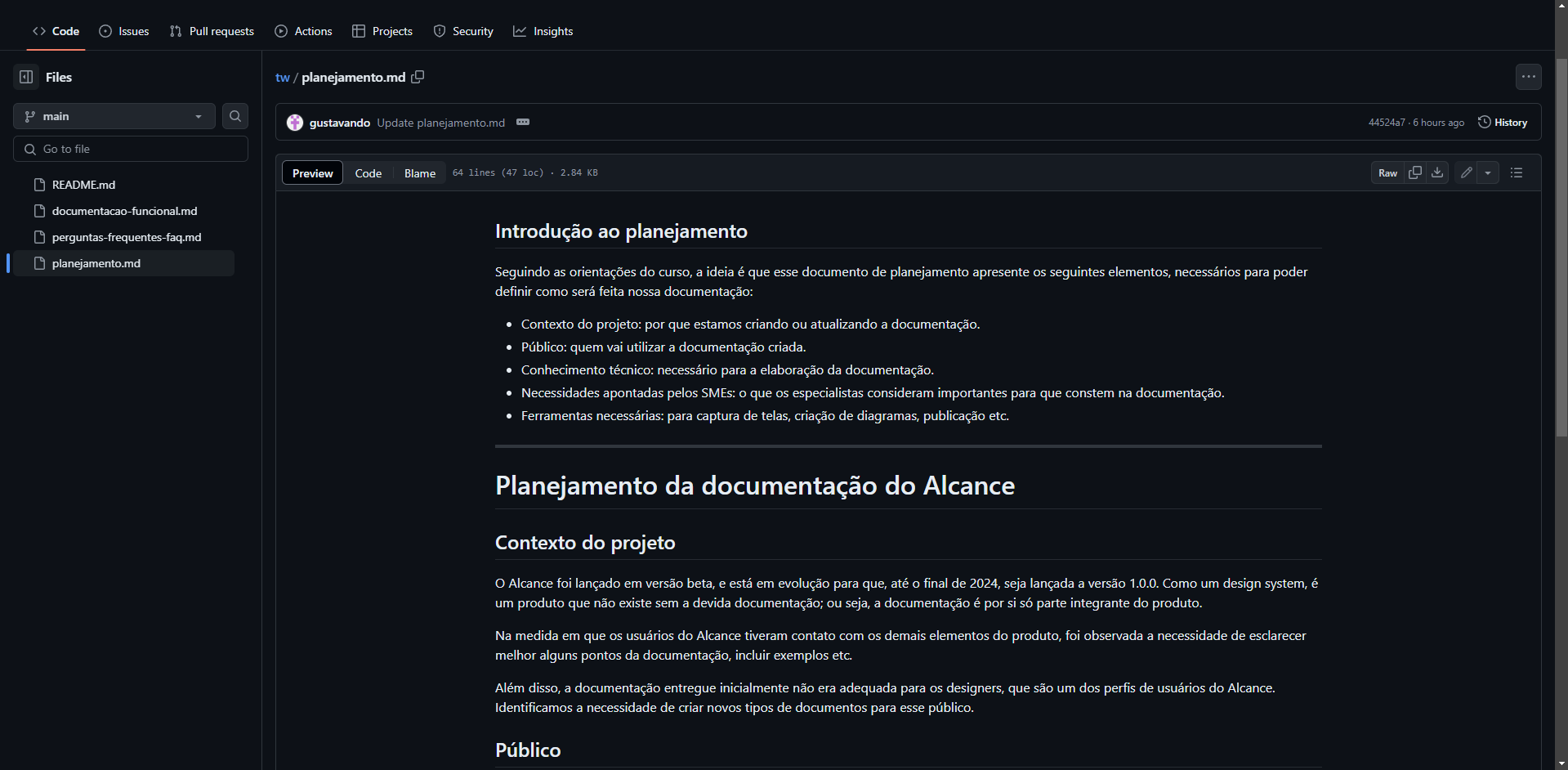Copy raw file contents icon
Image resolution: width=1568 pixels, height=770 pixels.
coord(1415,172)
